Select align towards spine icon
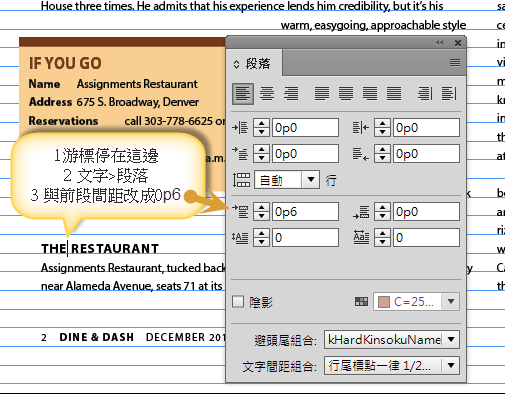The image size is (505, 394). (425, 94)
